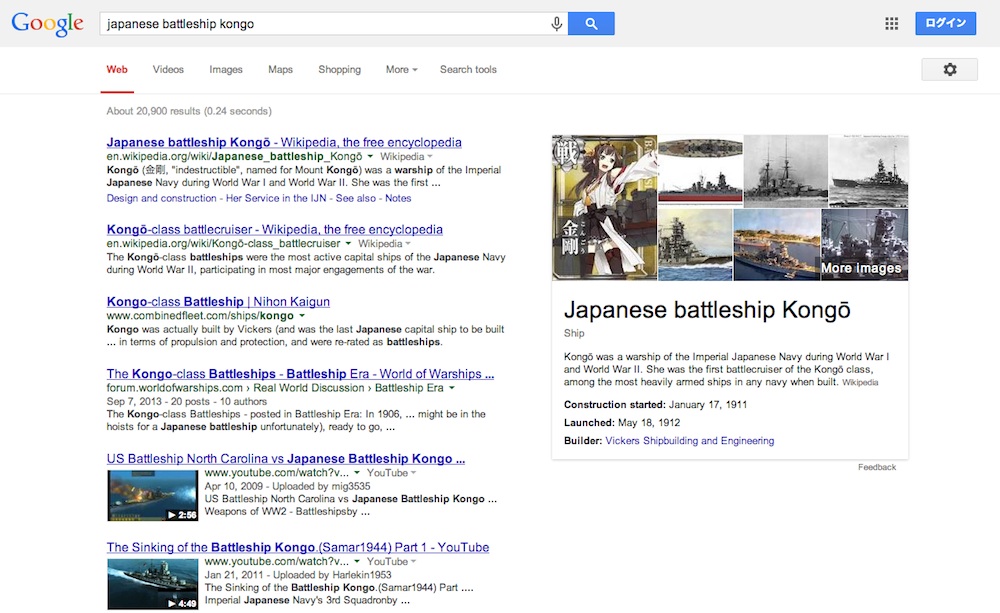Viewport: 1000px width, 613px height.
Task: Open Search tools options
Action: 468,70
